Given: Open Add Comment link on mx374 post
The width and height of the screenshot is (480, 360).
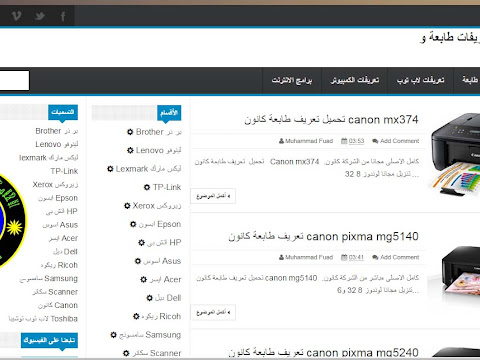Looking at the screenshot, I should 396,141.
